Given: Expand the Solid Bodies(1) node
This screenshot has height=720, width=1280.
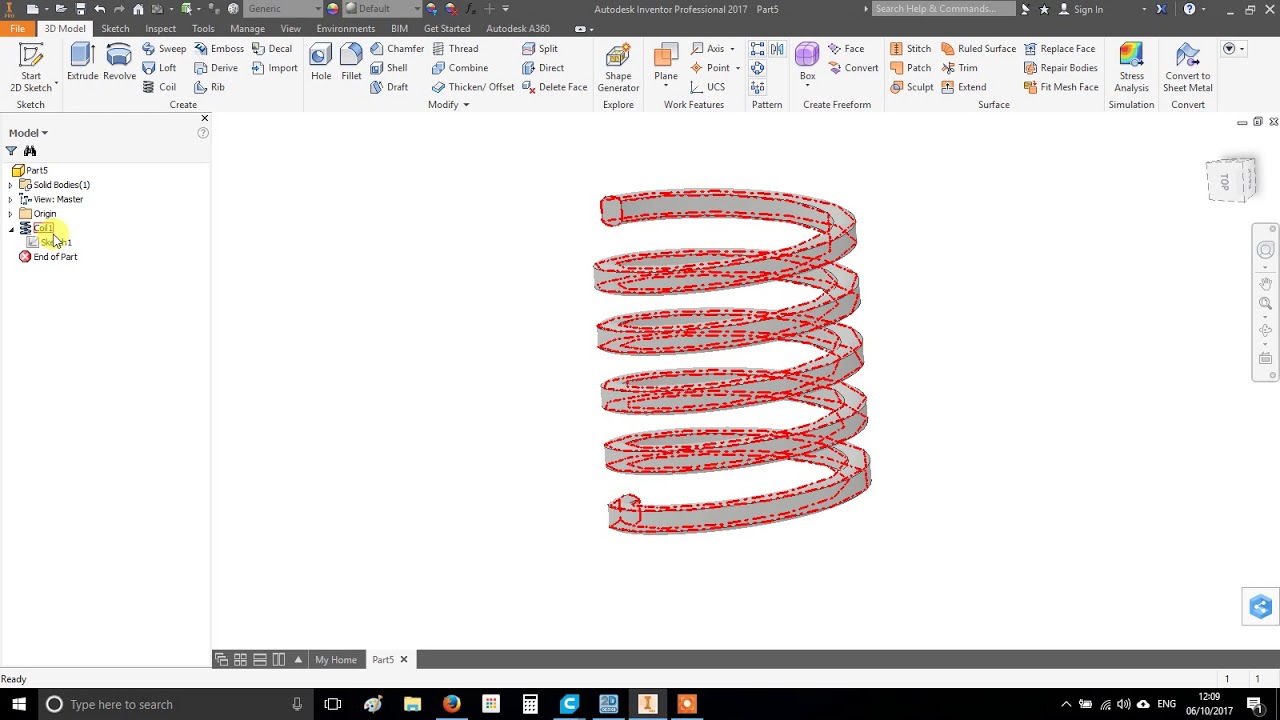Looking at the screenshot, I should [10, 185].
